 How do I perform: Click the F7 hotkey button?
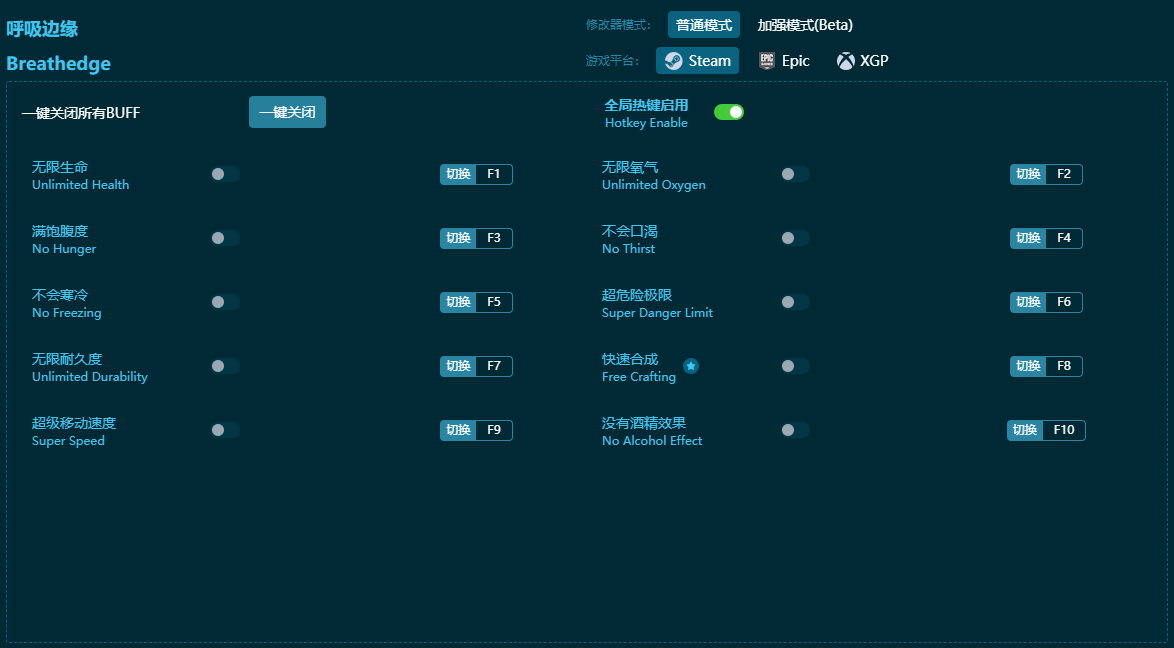pyautogui.click(x=476, y=366)
